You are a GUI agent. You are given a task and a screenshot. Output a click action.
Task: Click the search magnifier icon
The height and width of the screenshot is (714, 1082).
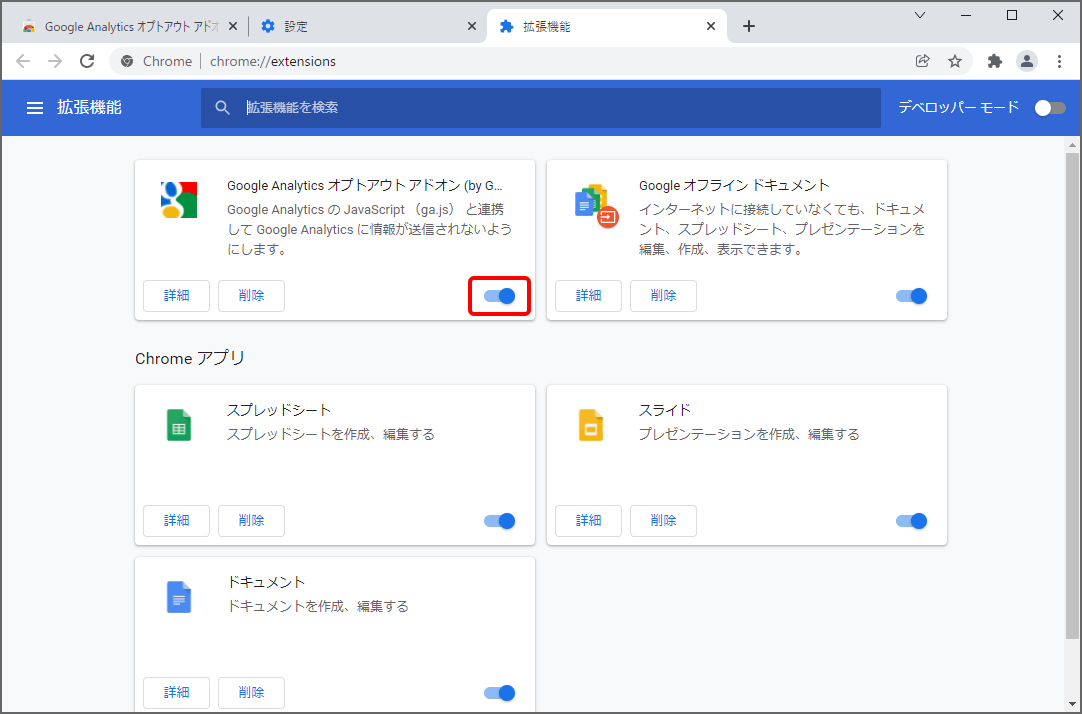(x=222, y=108)
